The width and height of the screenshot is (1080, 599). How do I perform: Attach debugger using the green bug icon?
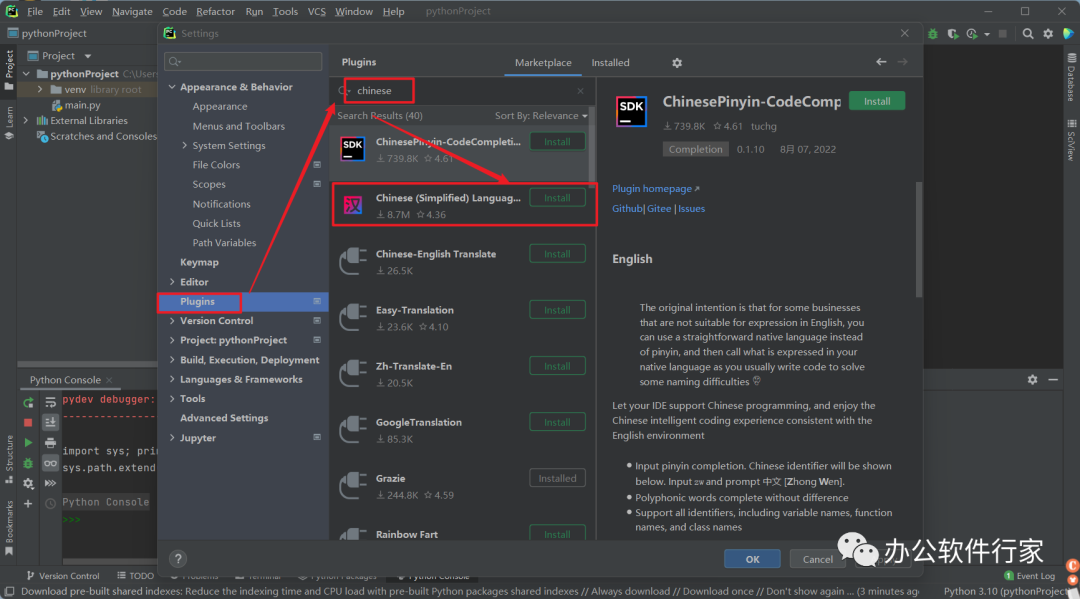(x=28, y=463)
